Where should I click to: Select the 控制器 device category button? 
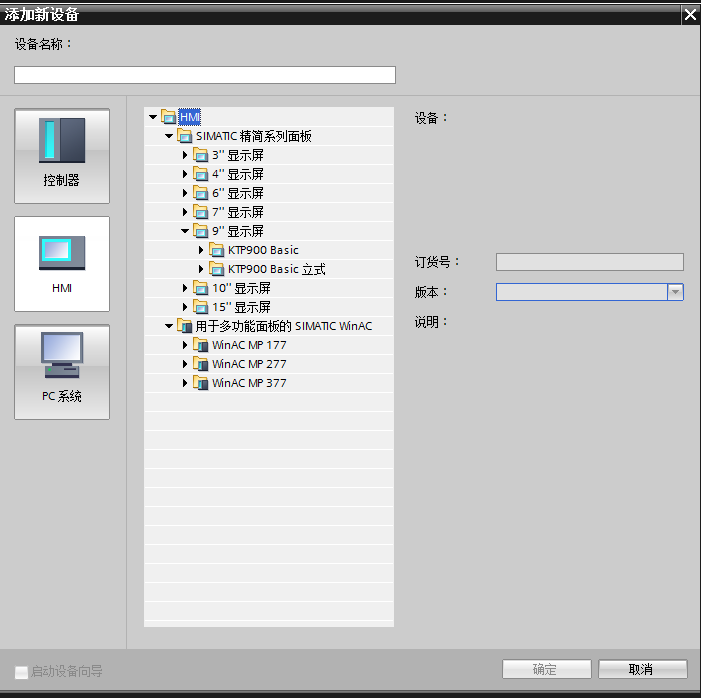(62, 156)
